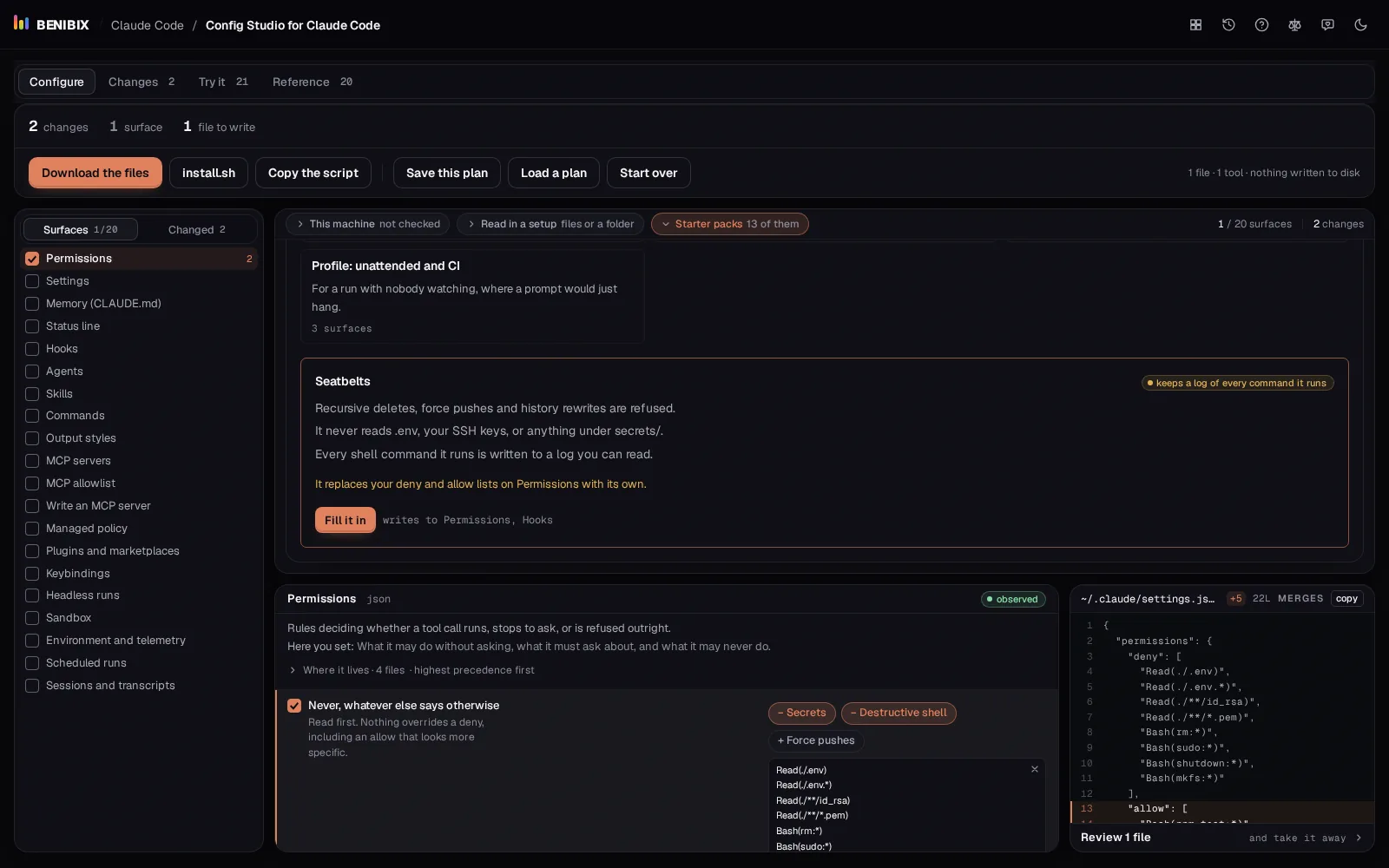Expand 'Where it lives · 4 files'
This screenshot has height=868, width=1389.
[411, 670]
